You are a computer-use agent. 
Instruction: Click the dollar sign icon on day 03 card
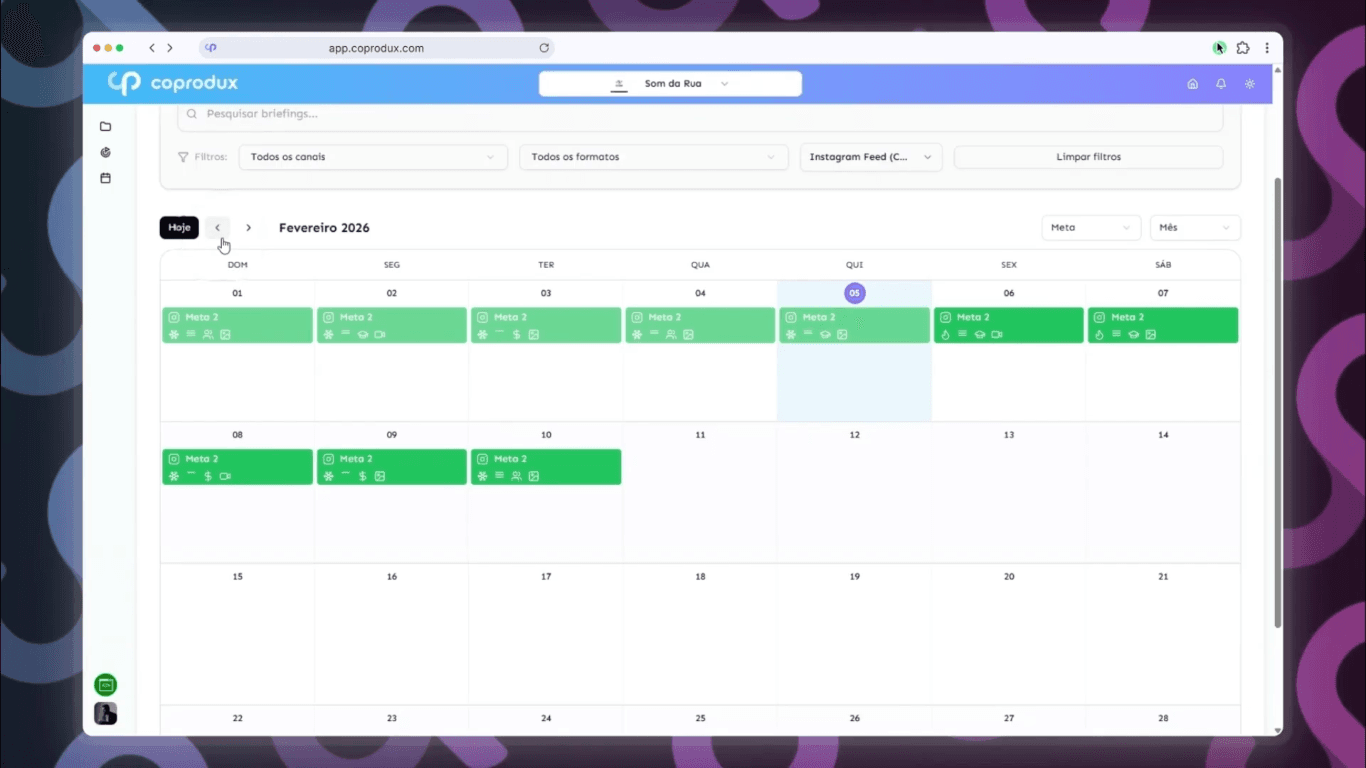[516, 335]
